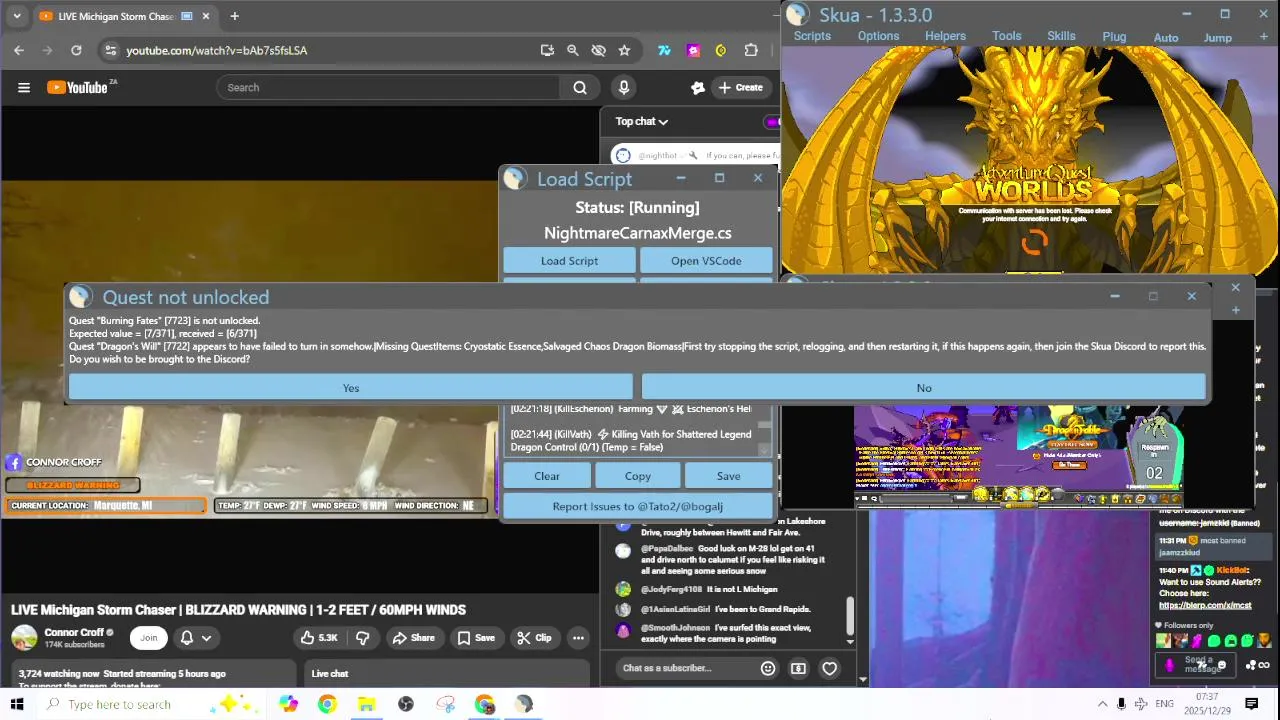Screen dimensions: 1280x720
Task: Clip the live stream
Action: tap(534, 637)
